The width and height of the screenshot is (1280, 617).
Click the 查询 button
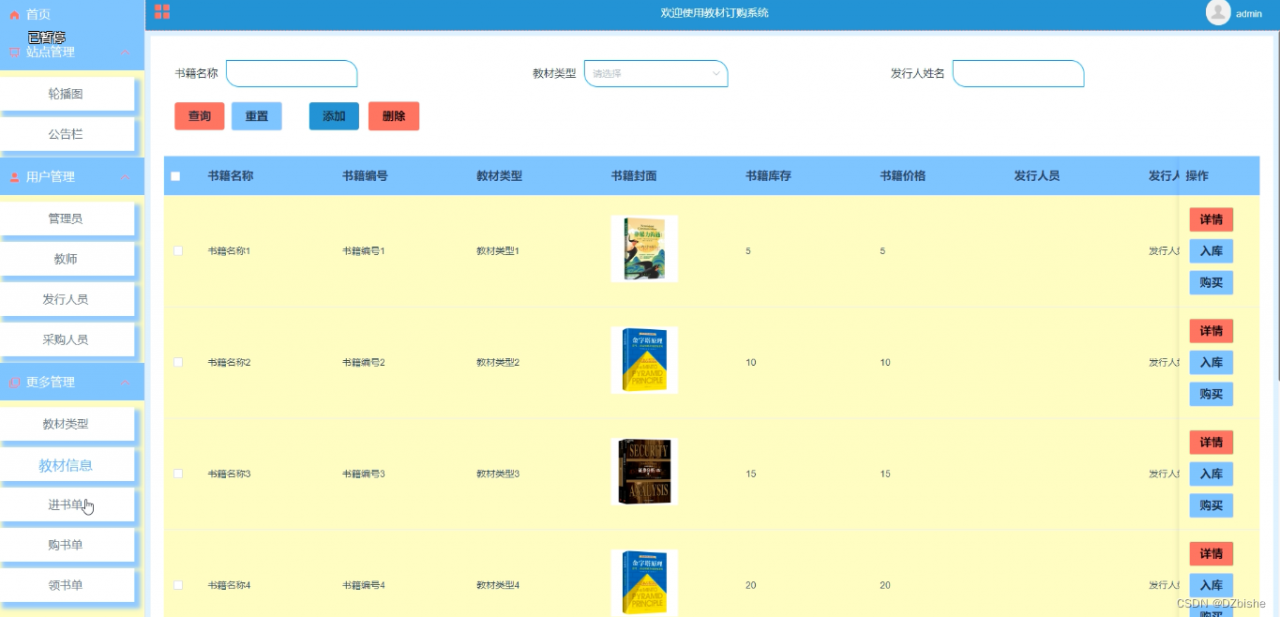coord(199,116)
